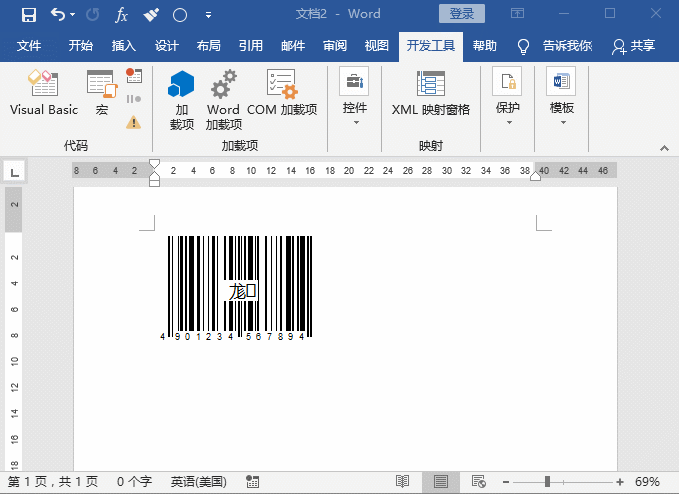Open the 文件 menu
The image size is (679, 494).
[29, 45]
